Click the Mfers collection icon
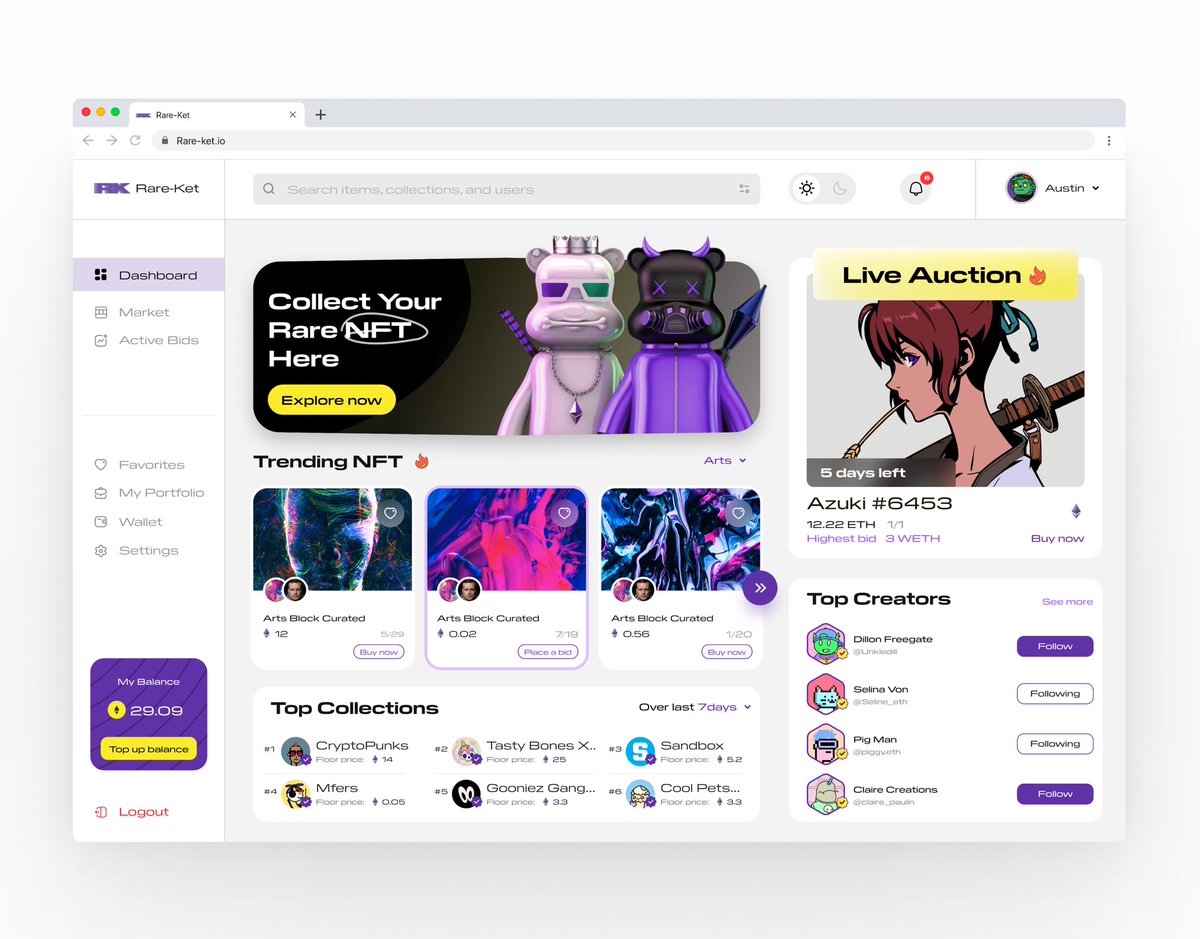Screen dimensions: 1200x939 click(295, 795)
